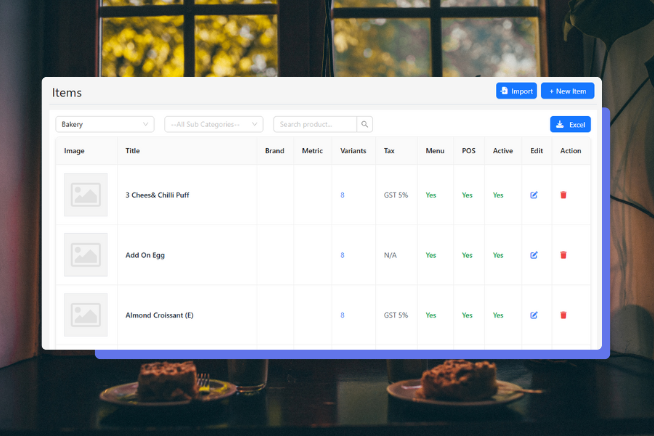Viewport: 654px width, 436px height.
Task: Select the Almond Croissant image thumbnail
Action: coord(86,315)
